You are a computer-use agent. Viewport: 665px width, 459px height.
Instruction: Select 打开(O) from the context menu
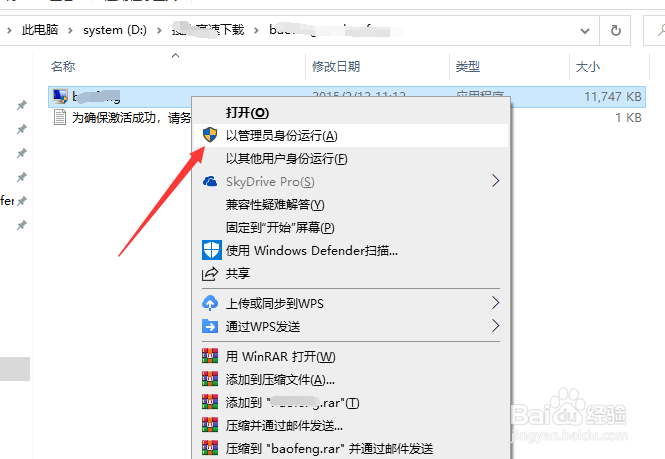point(248,113)
